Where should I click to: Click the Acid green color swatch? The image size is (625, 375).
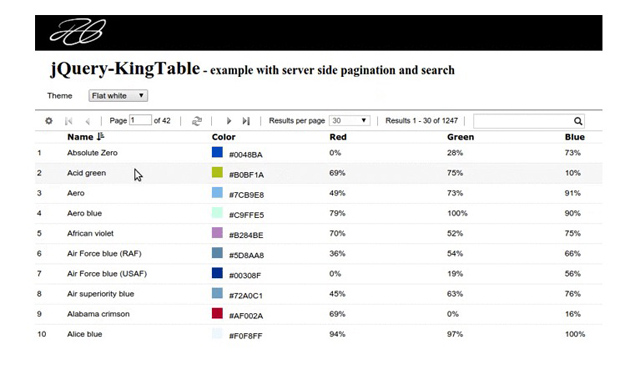pos(217,172)
